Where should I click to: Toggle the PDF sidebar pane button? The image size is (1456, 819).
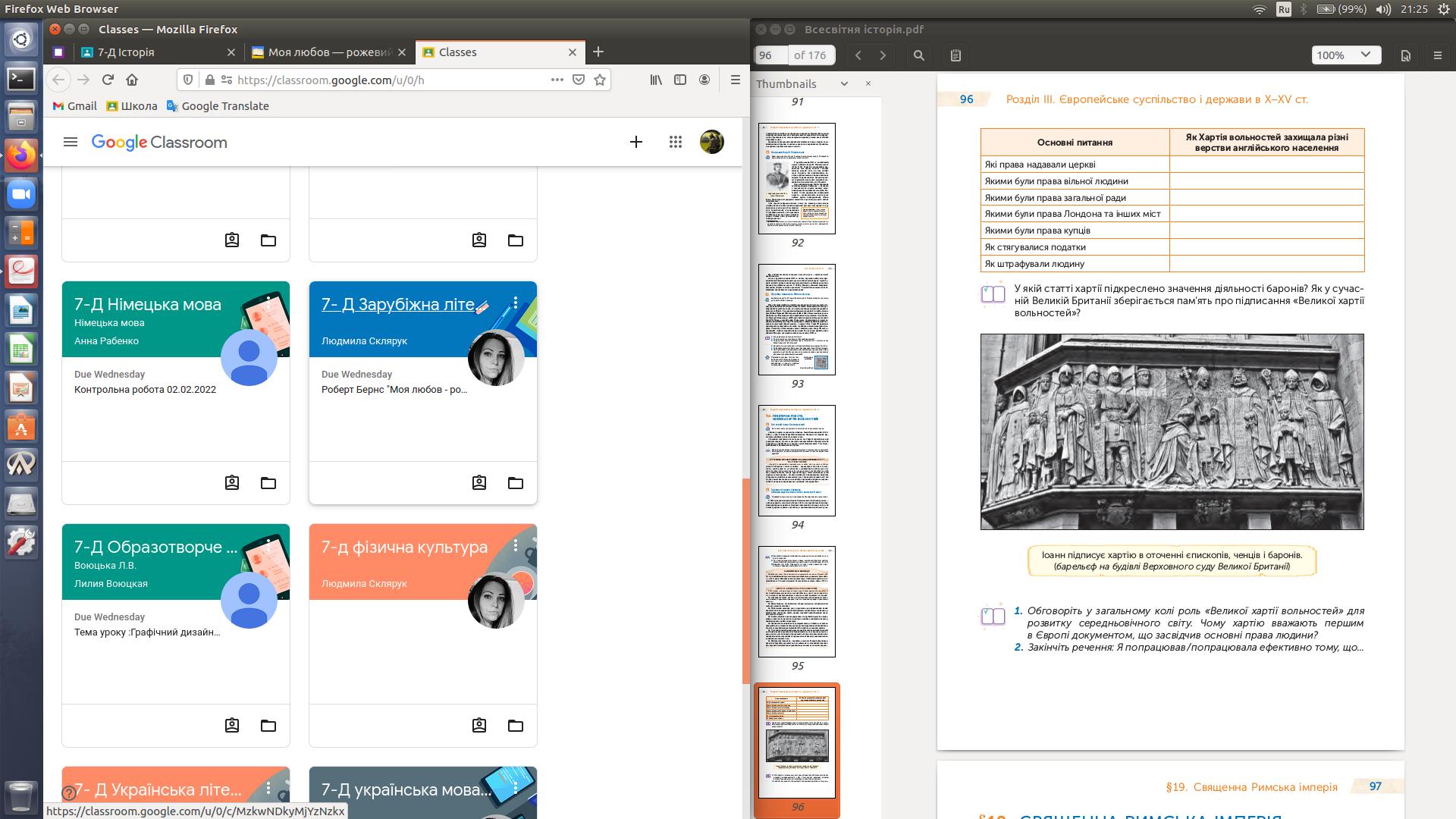coord(955,55)
